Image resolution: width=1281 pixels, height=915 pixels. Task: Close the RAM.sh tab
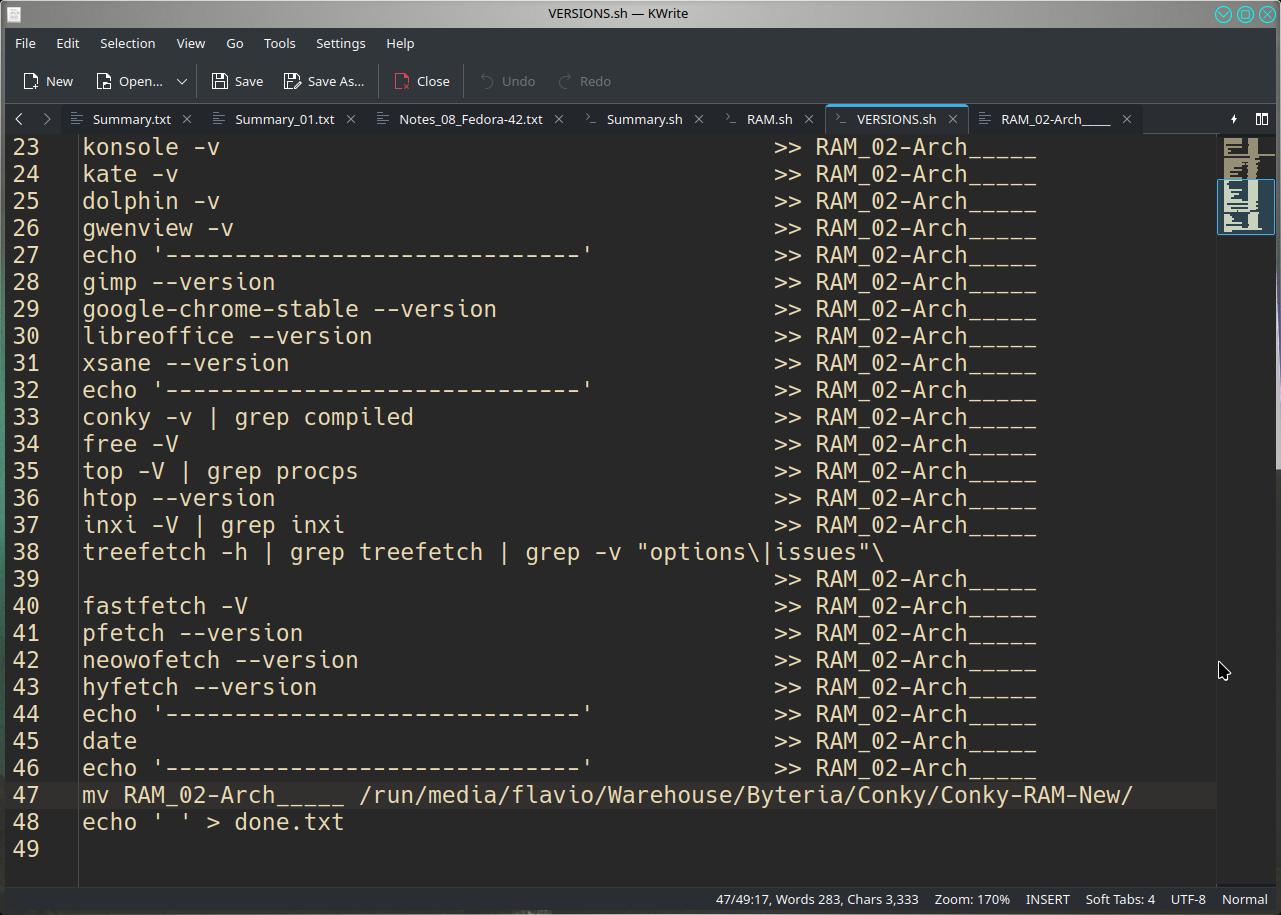[x=809, y=119]
